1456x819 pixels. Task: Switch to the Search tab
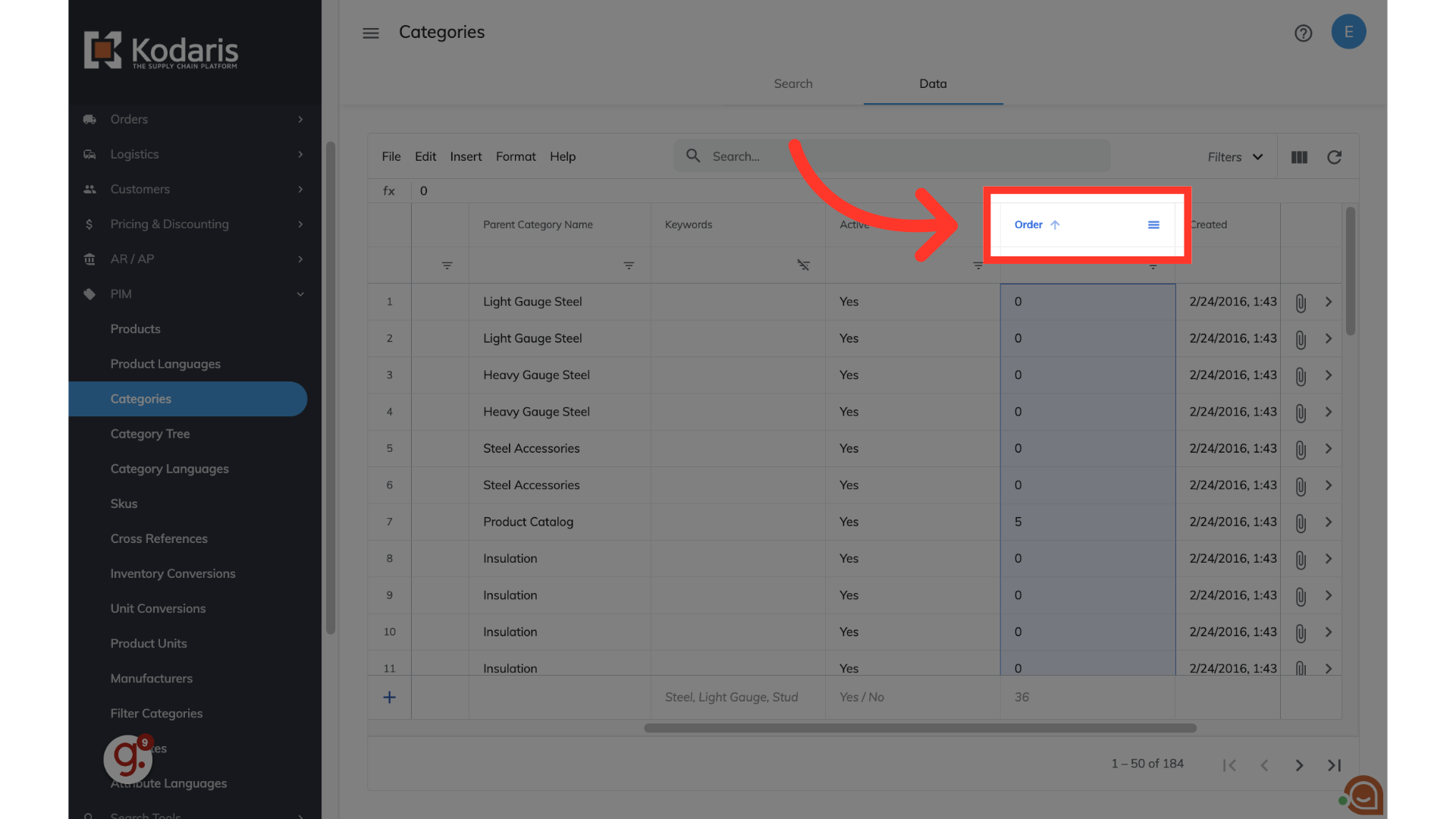point(792,83)
